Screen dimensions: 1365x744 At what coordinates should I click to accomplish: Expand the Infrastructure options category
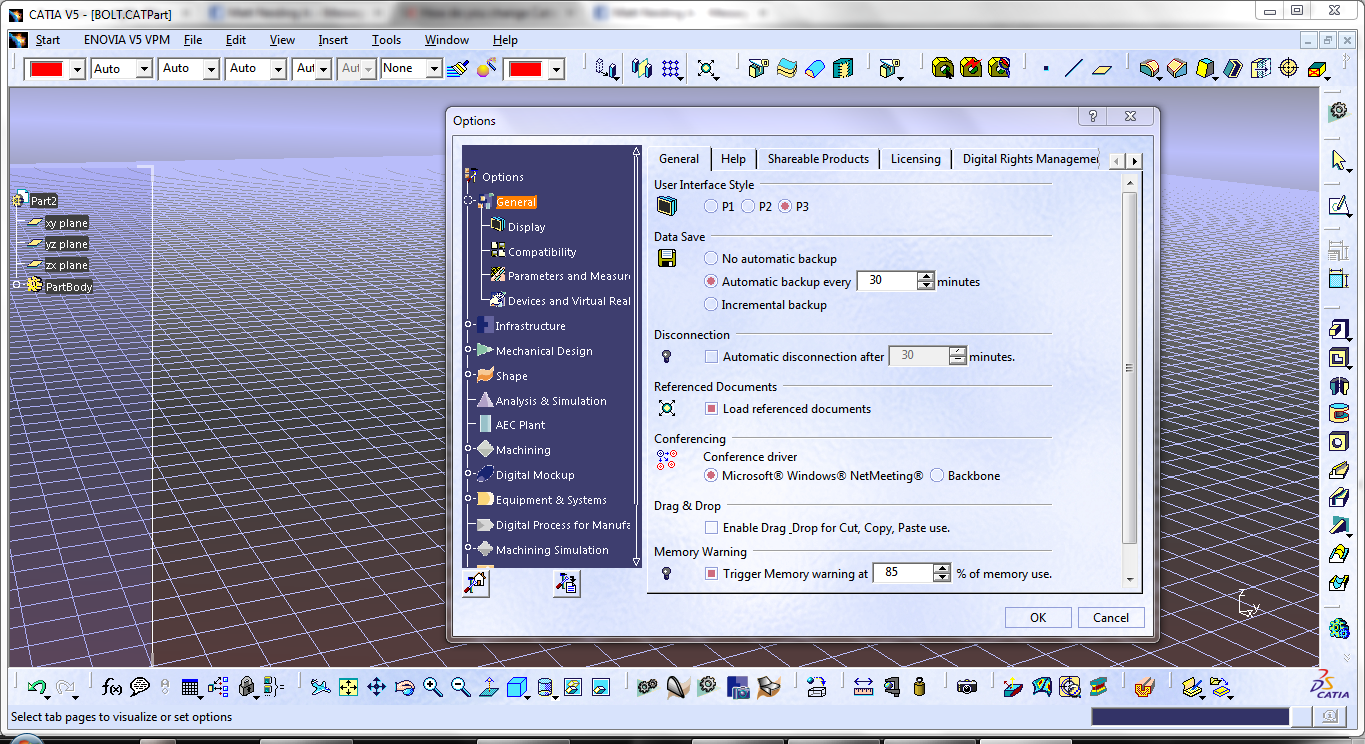coord(469,325)
